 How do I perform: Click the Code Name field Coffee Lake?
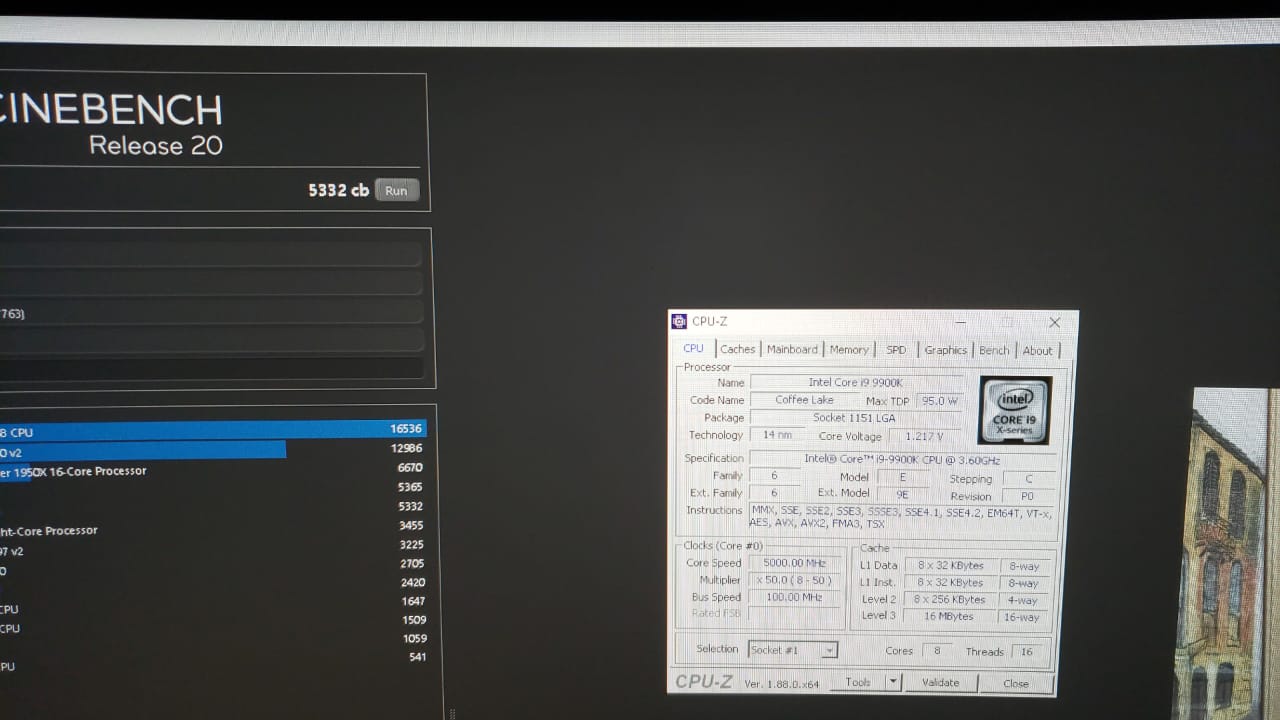tap(804, 400)
